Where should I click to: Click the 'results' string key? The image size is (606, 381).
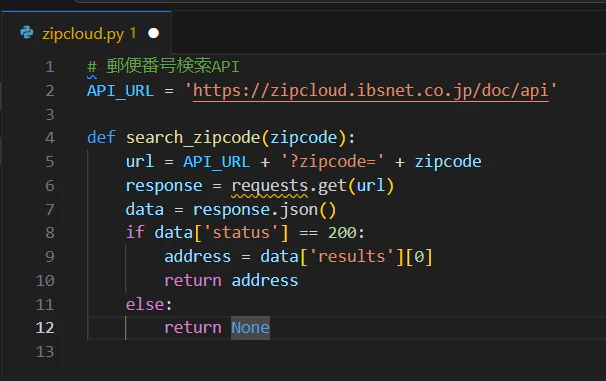(x=351, y=257)
